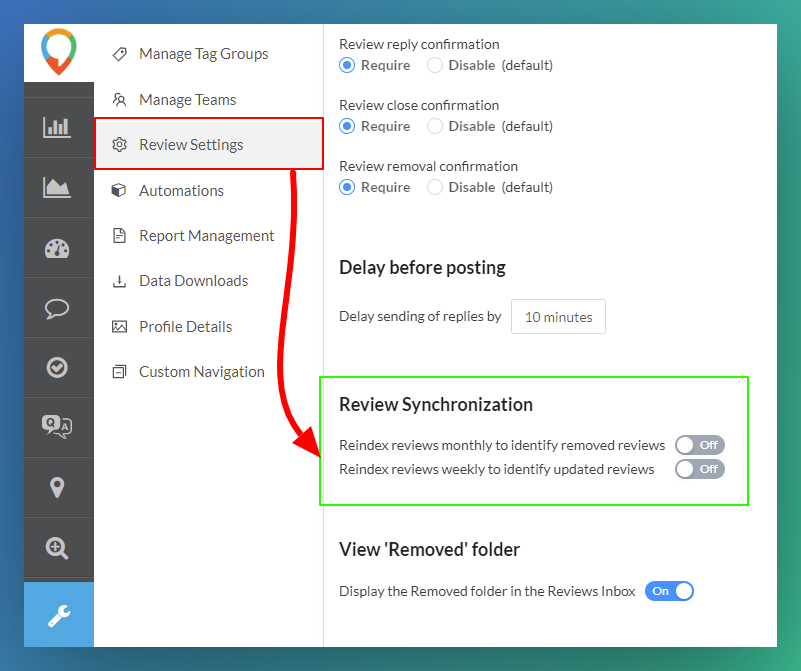Viewport: 801px width, 671px height.
Task: Select Disable for review removal confirmation
Action: click(435, 187)
